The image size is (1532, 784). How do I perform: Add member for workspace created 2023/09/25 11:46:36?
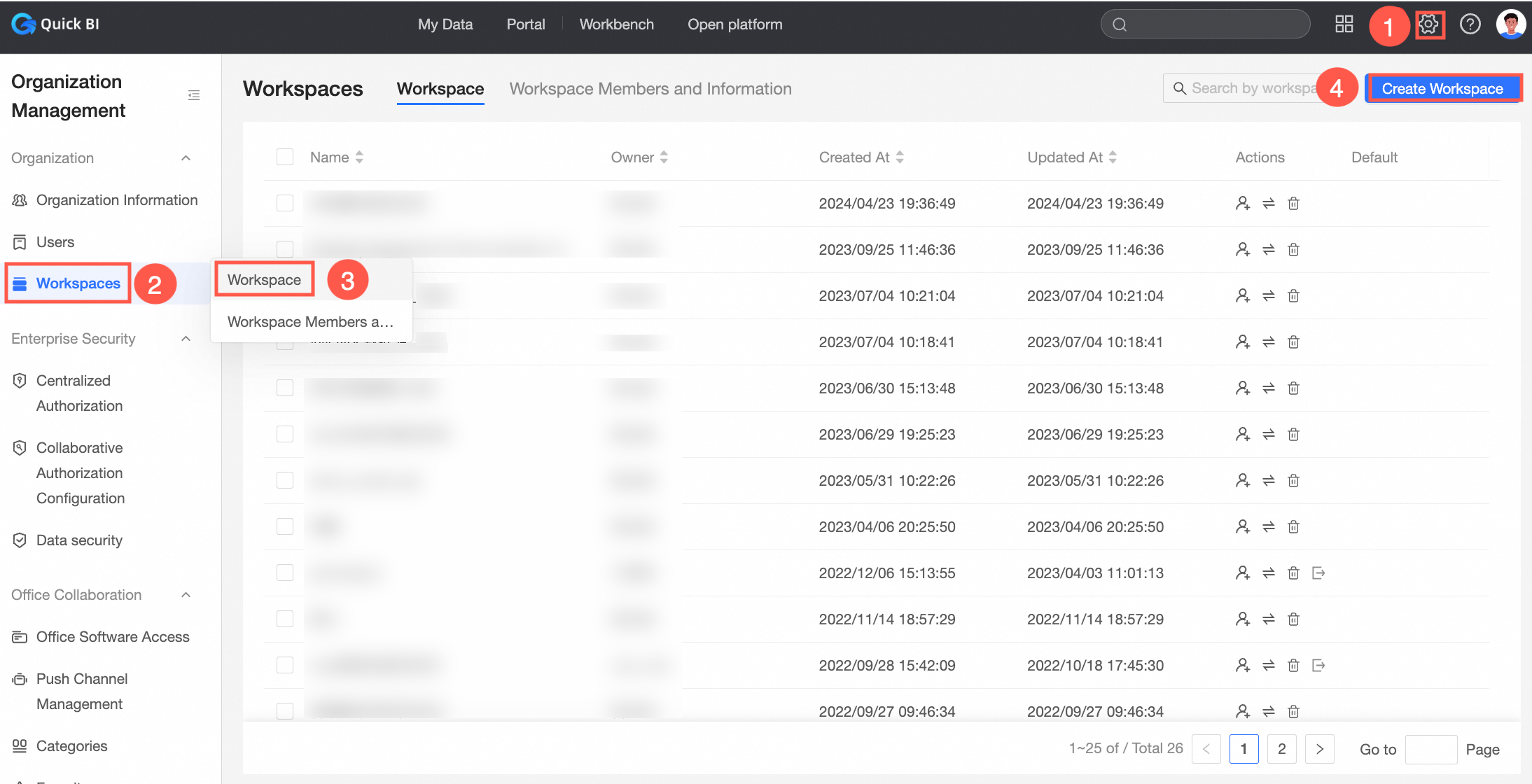pyautogui.click(x=1243, y=250)
